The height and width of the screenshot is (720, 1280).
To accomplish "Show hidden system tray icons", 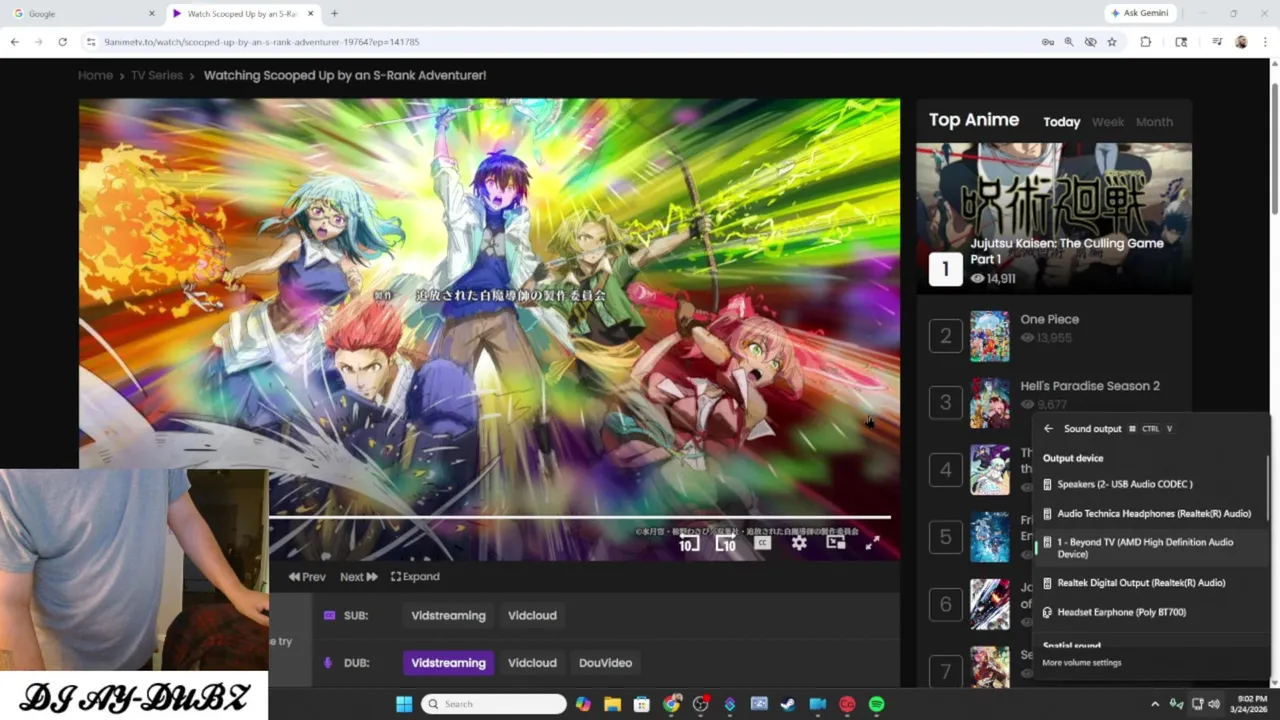I will (x=1154, y=704).
